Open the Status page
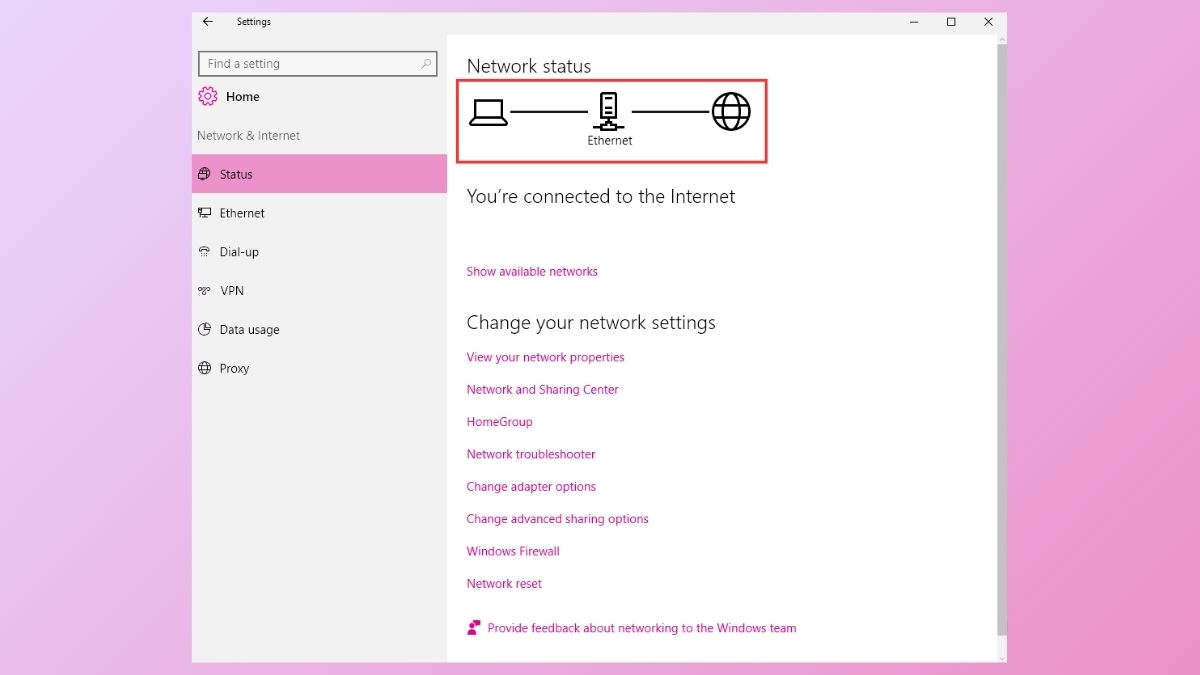 319,174
